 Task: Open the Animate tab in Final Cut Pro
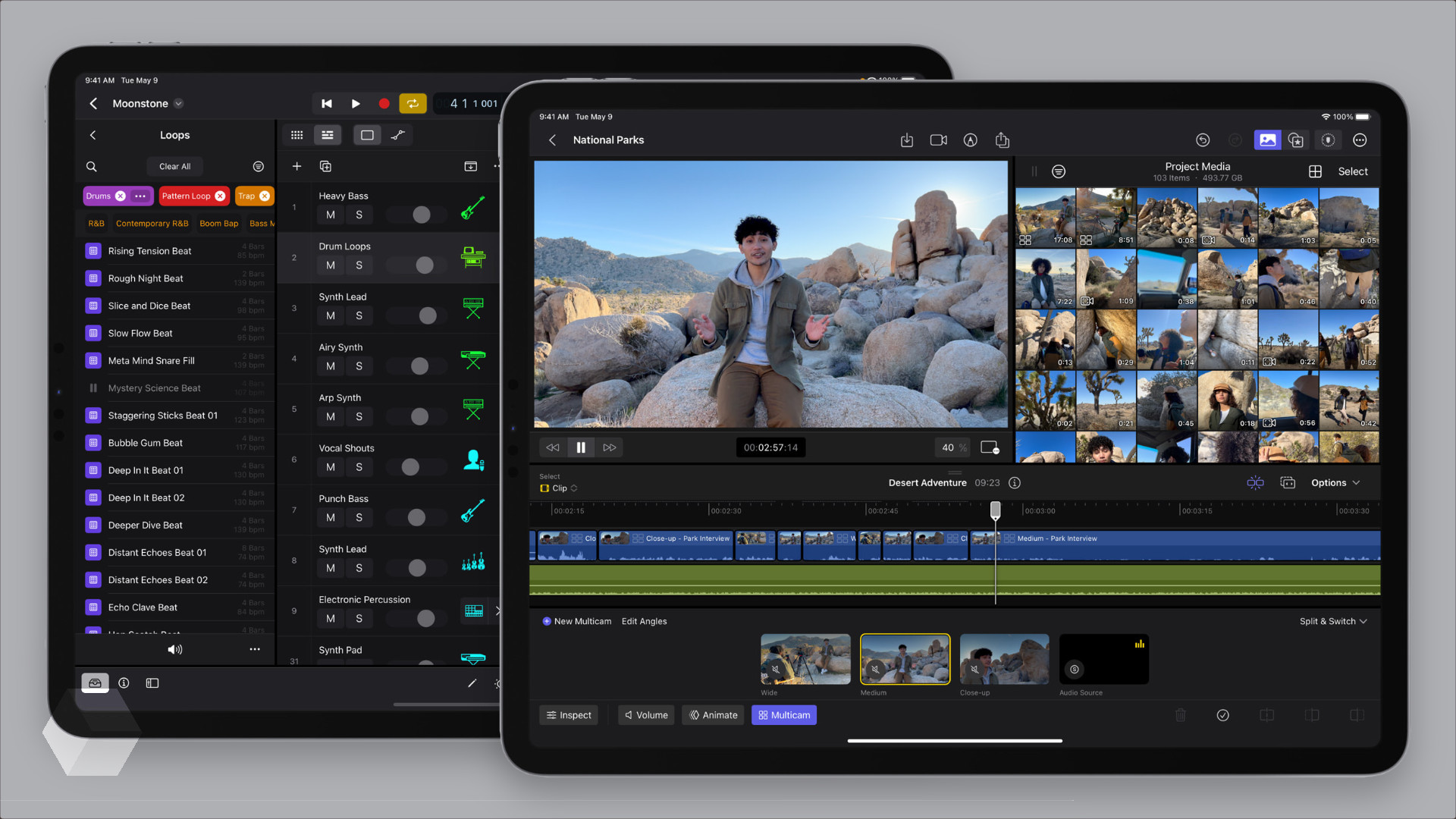[713, 715]
